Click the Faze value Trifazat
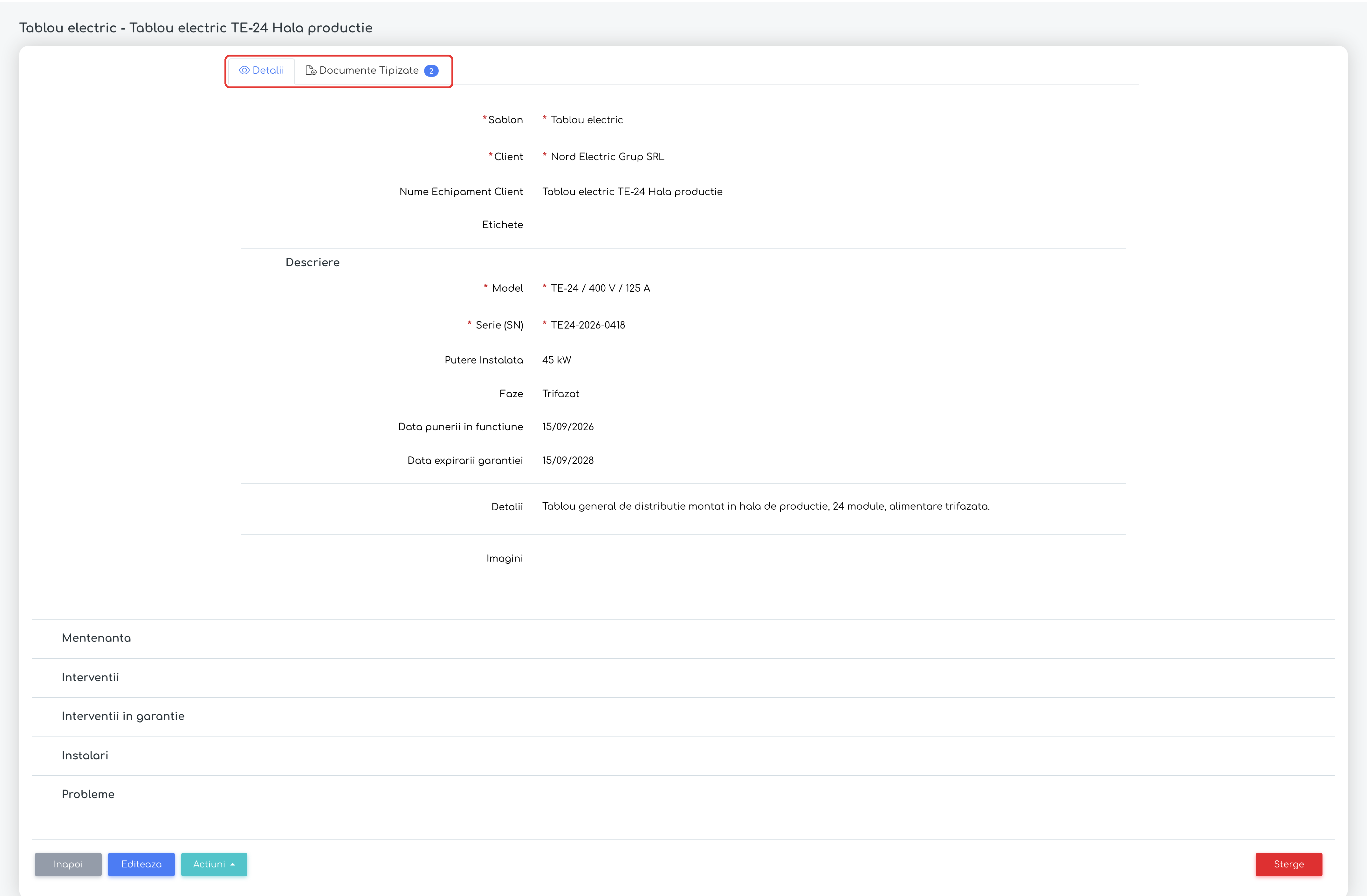 click(x=560, y=394)
